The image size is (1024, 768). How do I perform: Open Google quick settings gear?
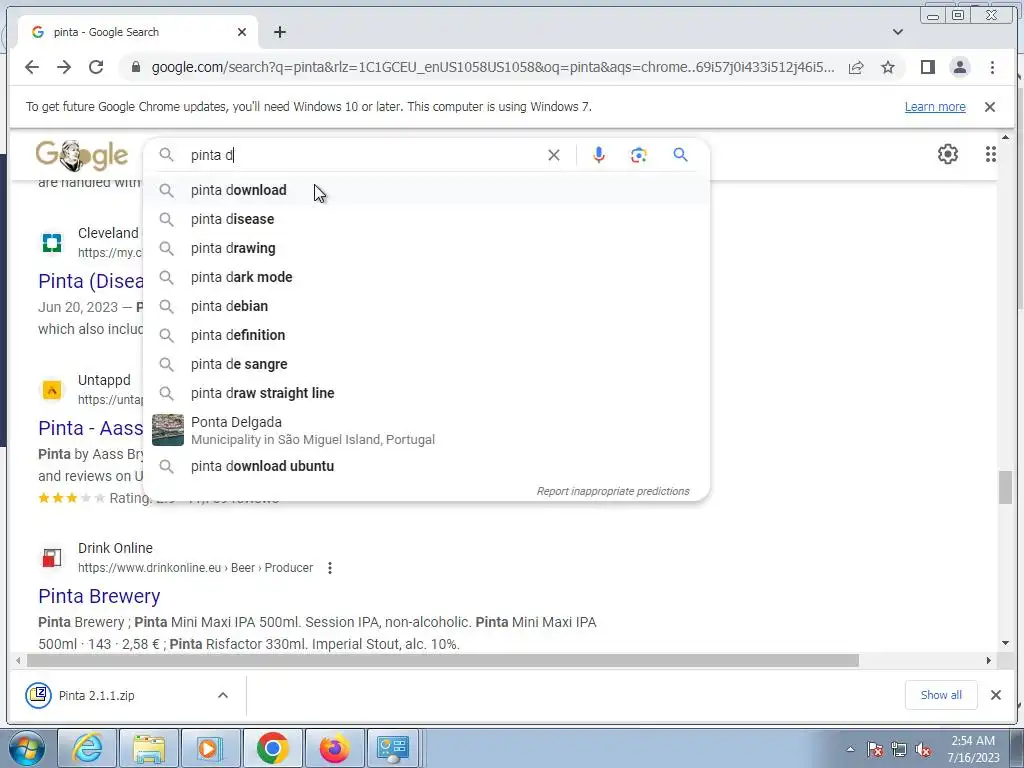(x=948, y=154)
